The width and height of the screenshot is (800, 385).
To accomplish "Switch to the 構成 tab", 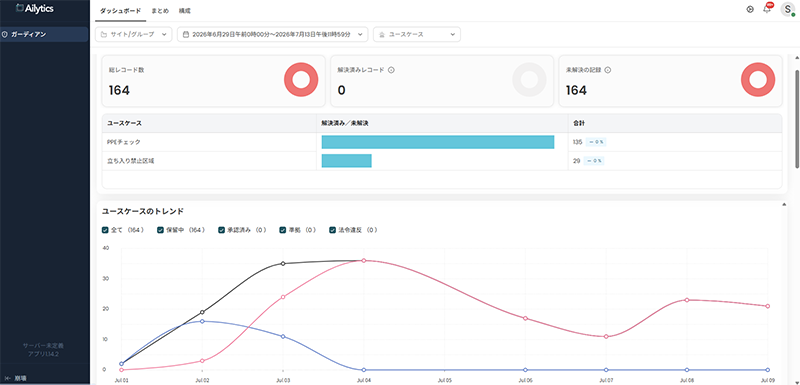I will tap(185, 10).
